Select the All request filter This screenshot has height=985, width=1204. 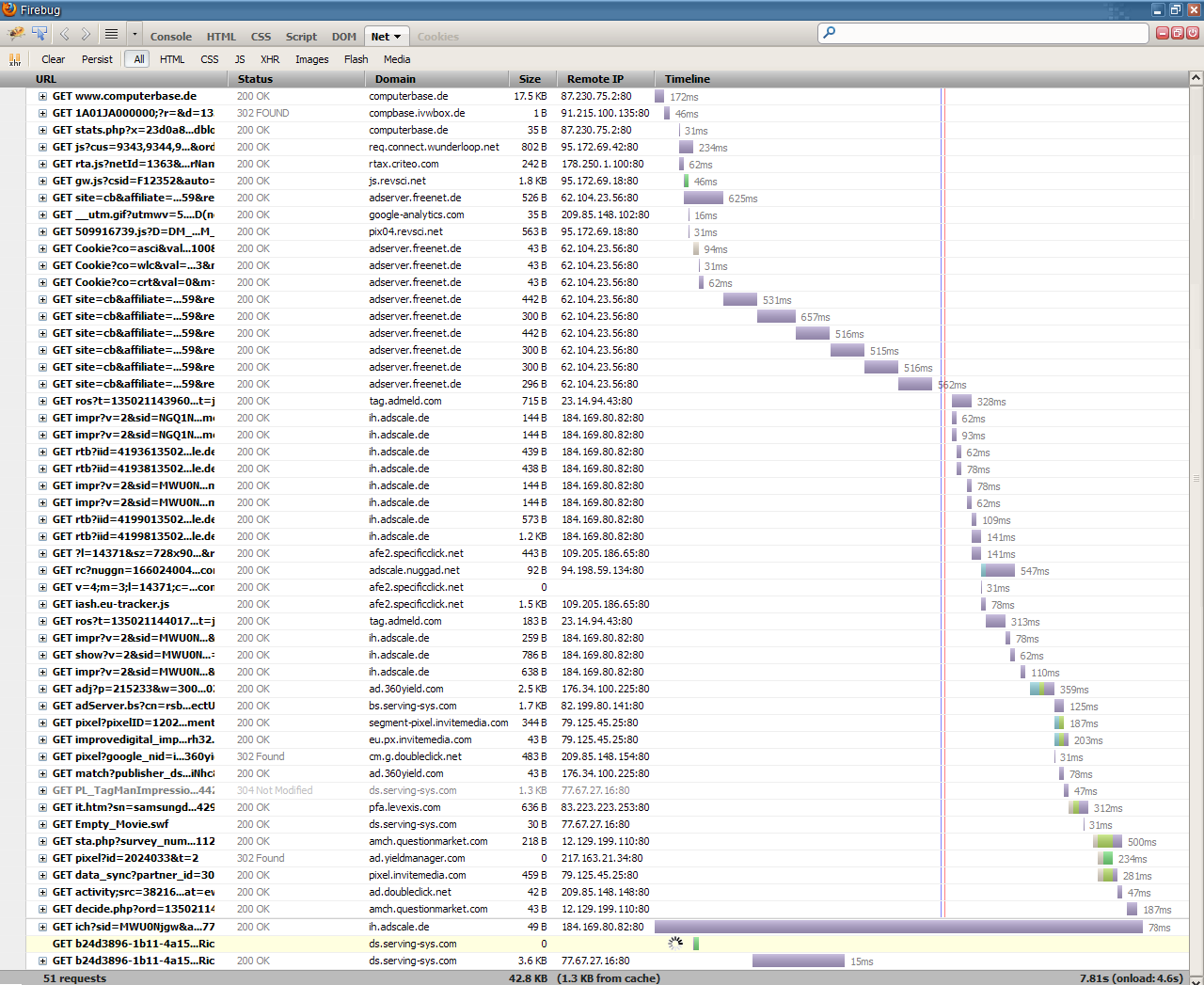tap(139, 59)
